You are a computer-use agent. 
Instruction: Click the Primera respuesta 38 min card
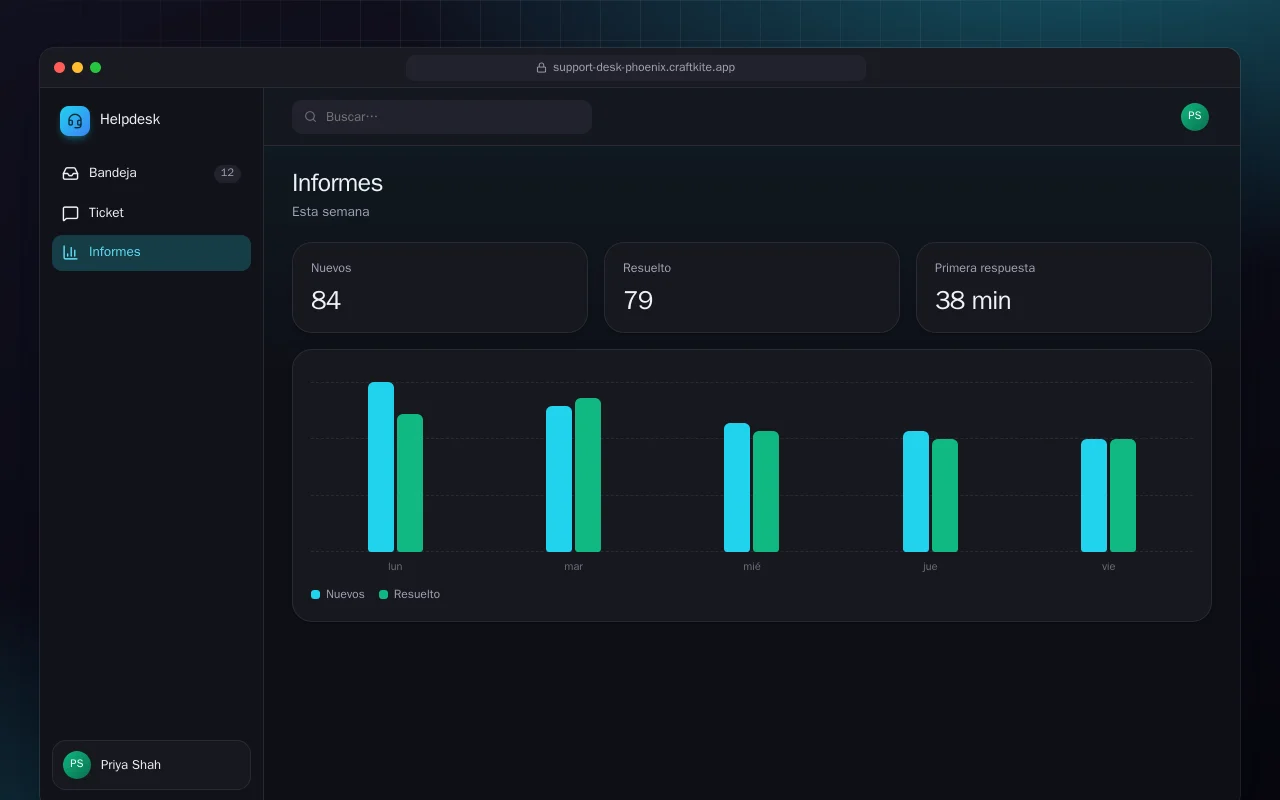(1064, 287)
